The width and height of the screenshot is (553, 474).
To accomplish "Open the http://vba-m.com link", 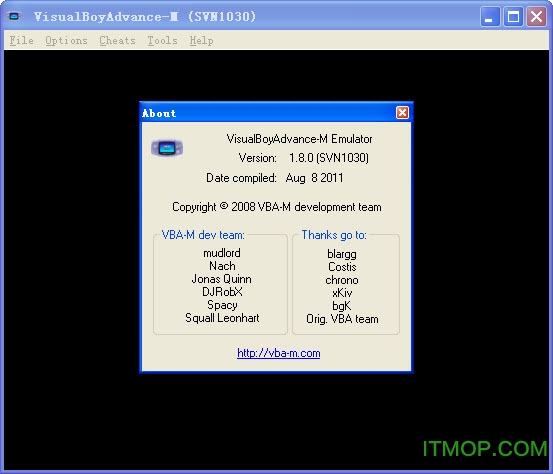I will (279, 353).
